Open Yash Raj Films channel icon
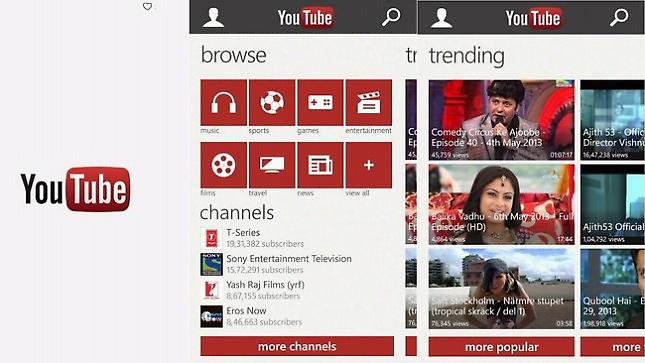 coord(211,290)
